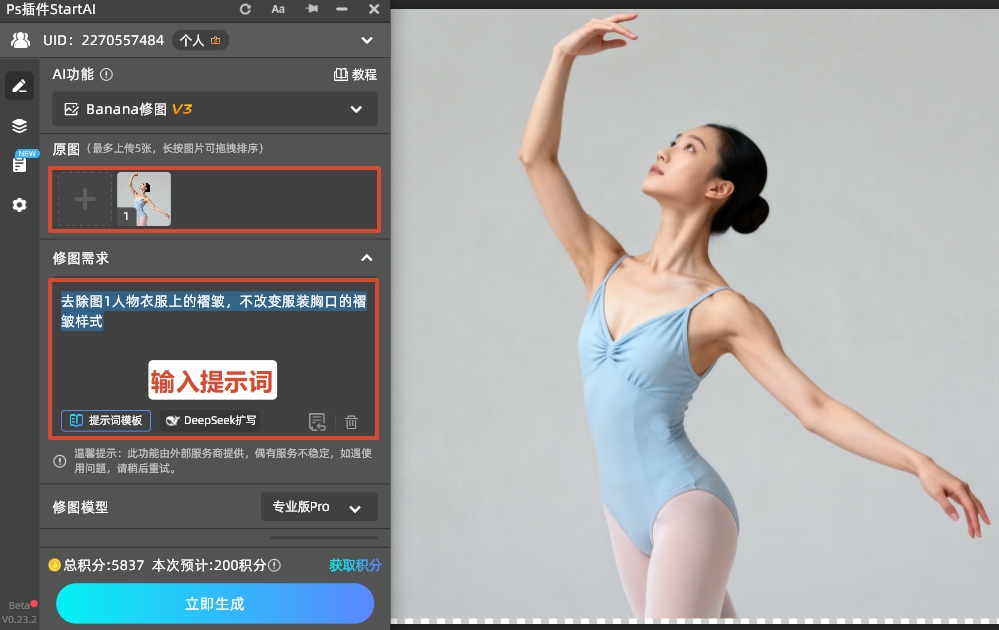This screenshot has width=999, height=630.
Task: Click the NEW clipboard icon in sidebar
Action: coord(19,163)
